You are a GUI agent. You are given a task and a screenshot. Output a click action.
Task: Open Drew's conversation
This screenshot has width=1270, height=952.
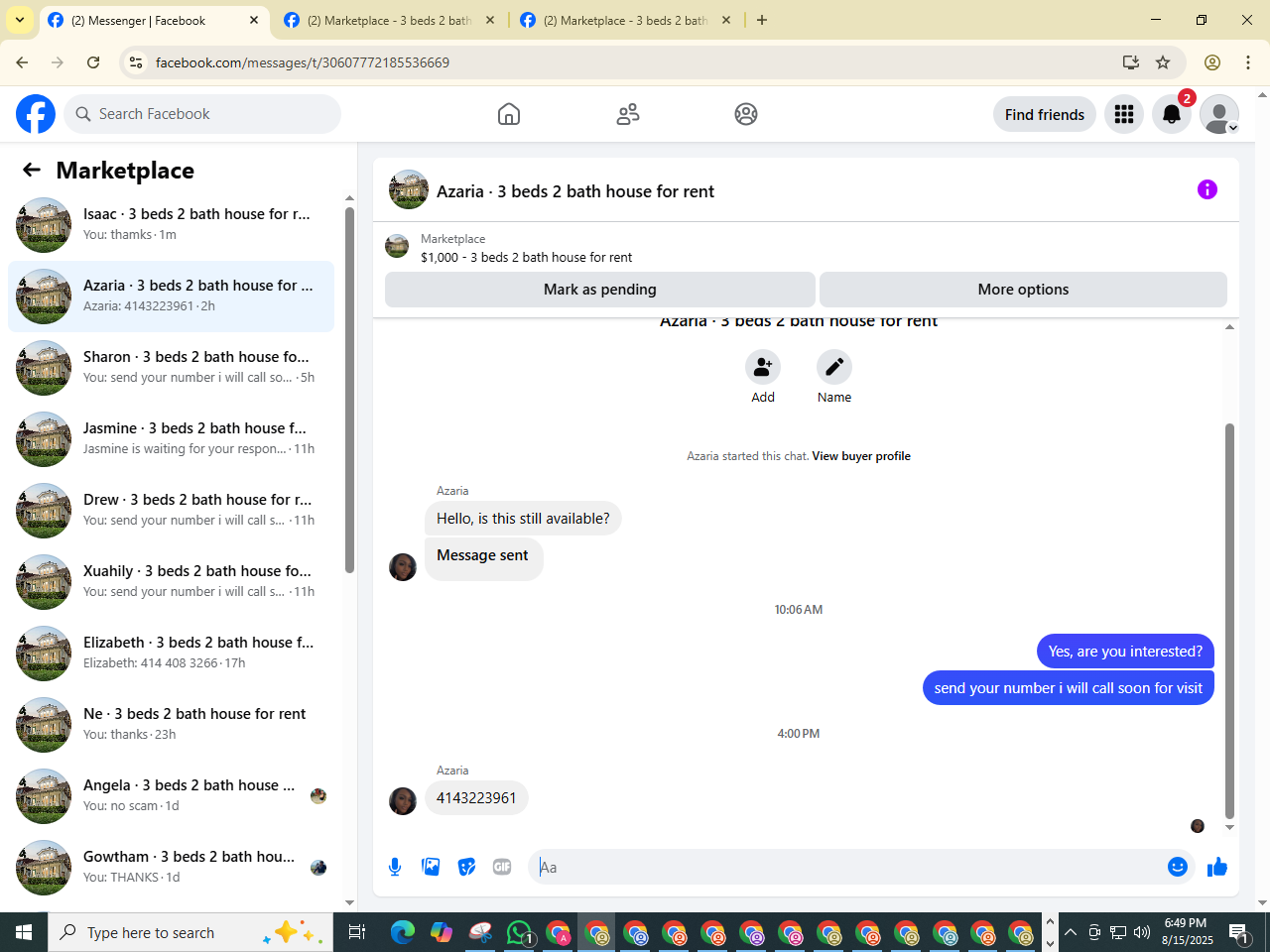pyautogui.click(x=171, y=511)
